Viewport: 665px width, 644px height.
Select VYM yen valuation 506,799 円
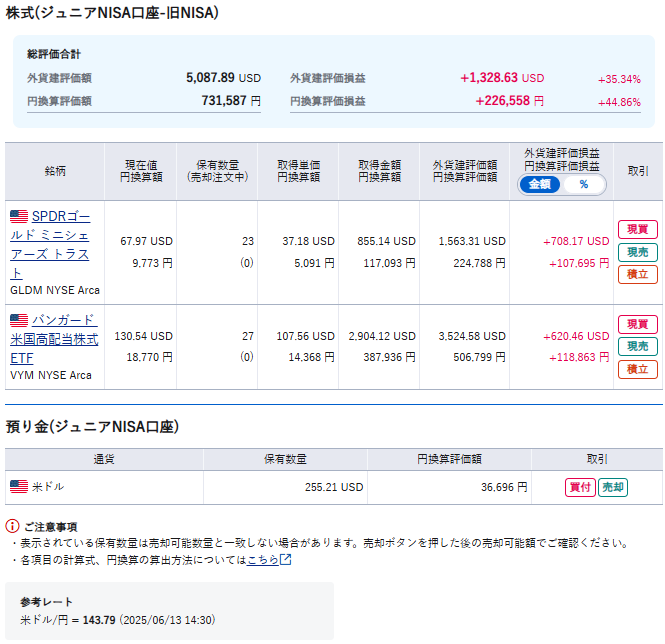479,357
